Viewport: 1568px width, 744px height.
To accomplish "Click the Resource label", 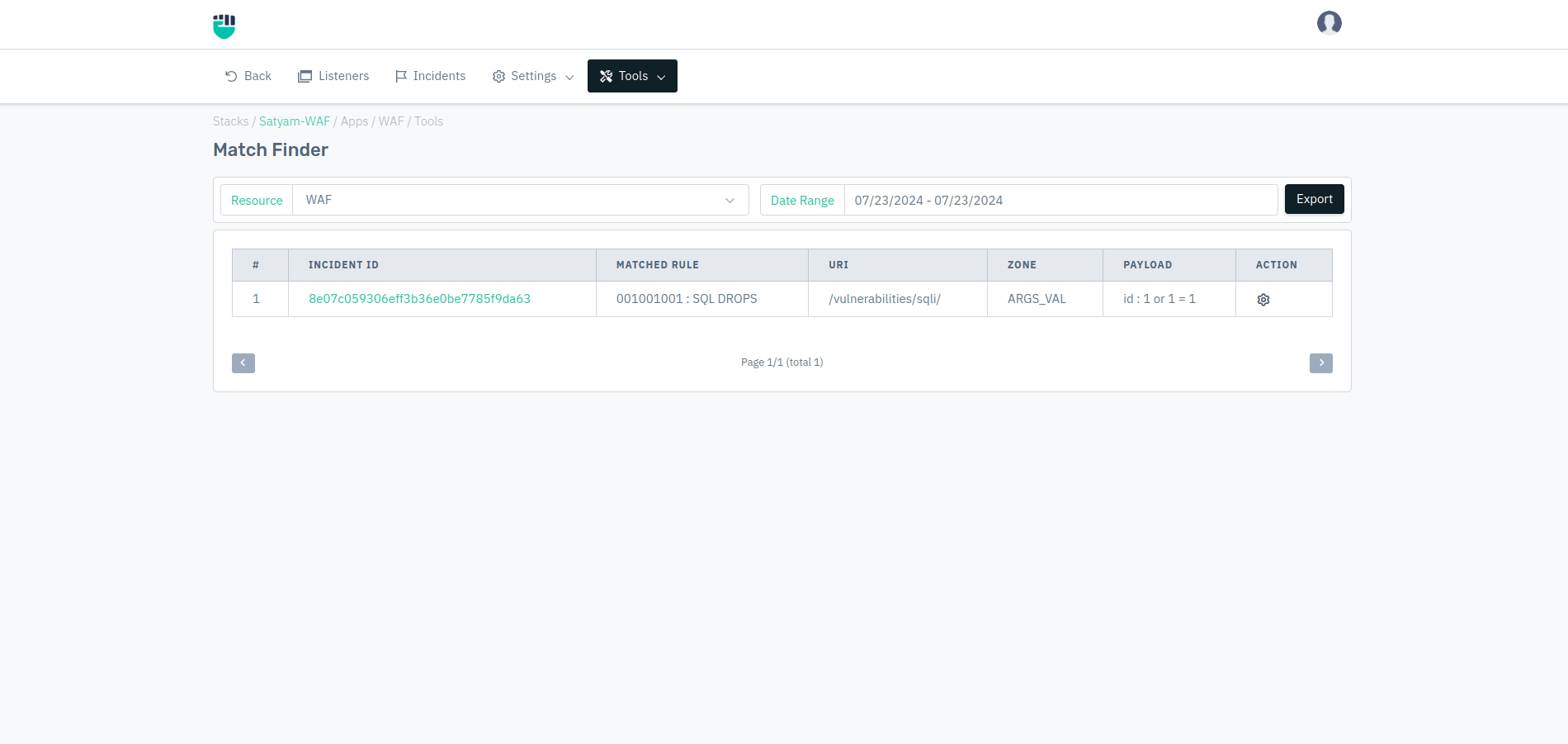I will click(257, 200).
